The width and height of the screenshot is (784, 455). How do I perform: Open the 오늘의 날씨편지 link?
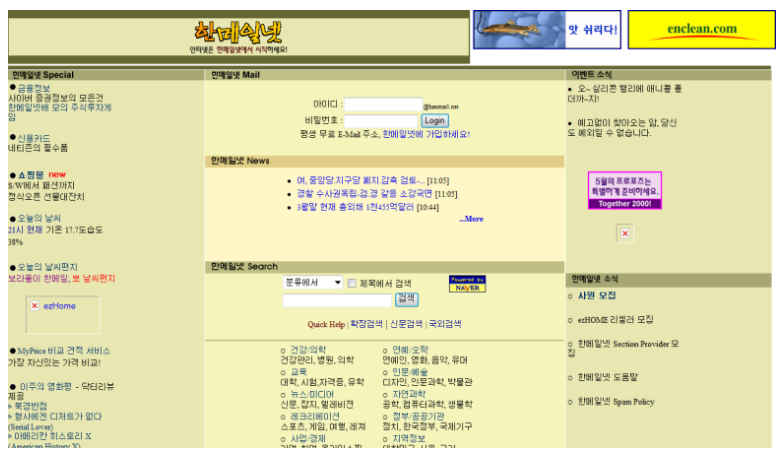coord(48,267)
